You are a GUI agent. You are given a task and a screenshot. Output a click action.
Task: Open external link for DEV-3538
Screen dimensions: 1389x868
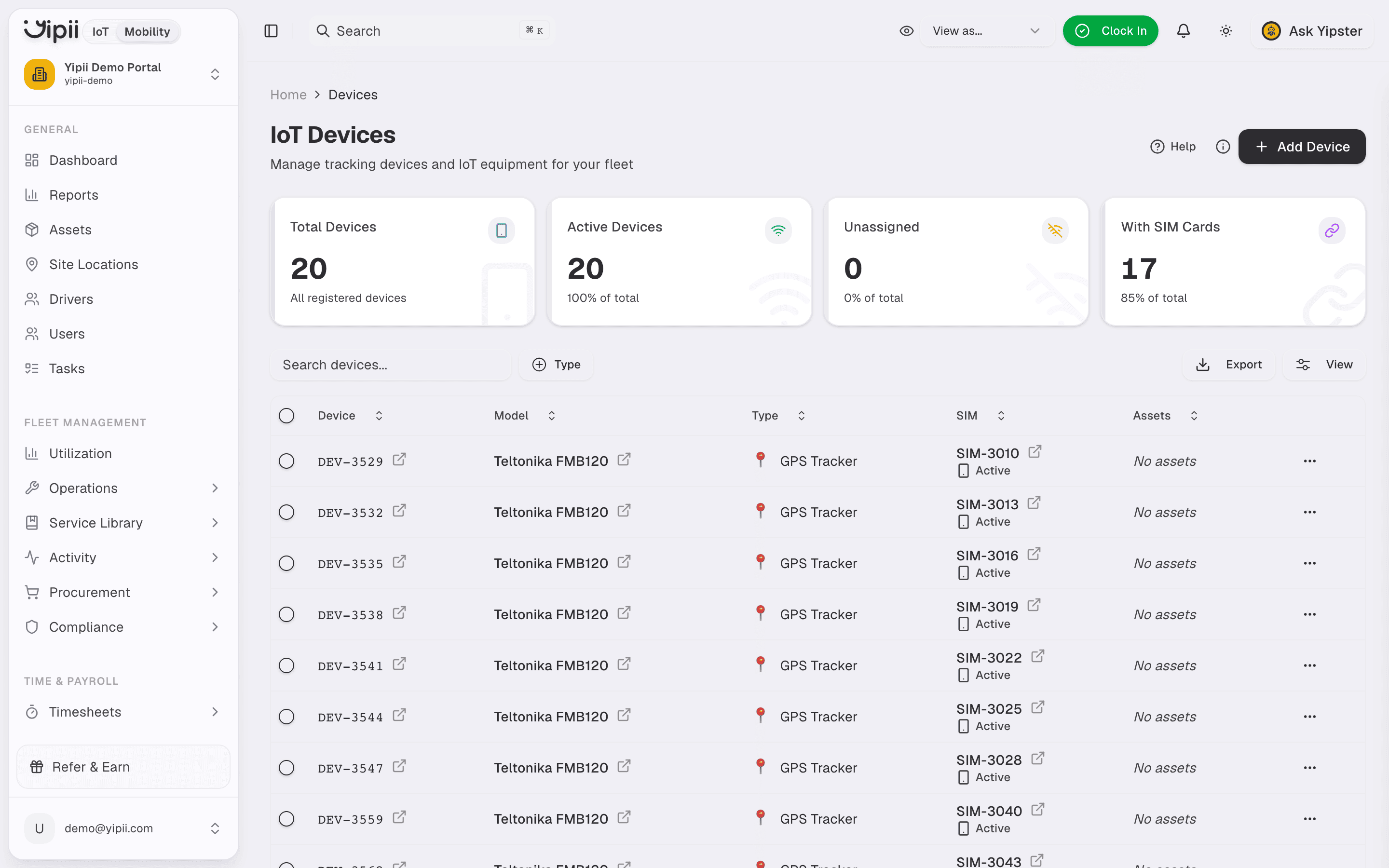point(399,612)
